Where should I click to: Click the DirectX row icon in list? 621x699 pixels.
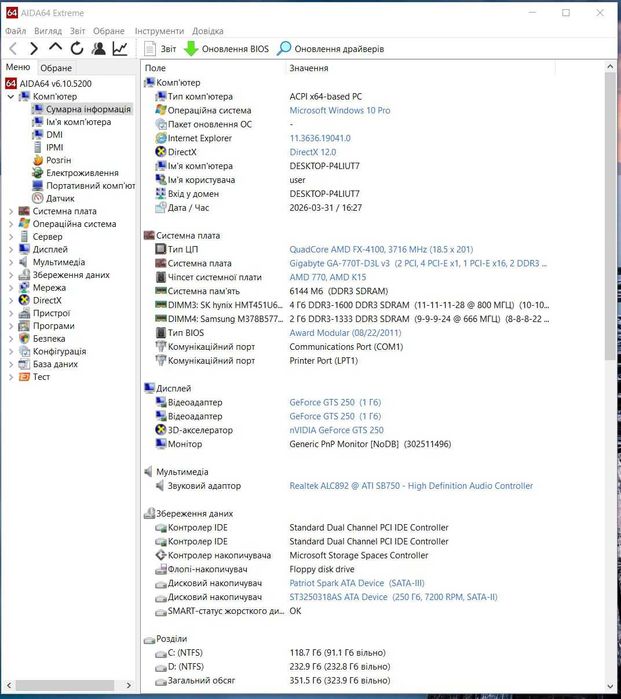[x=160, y=152]
